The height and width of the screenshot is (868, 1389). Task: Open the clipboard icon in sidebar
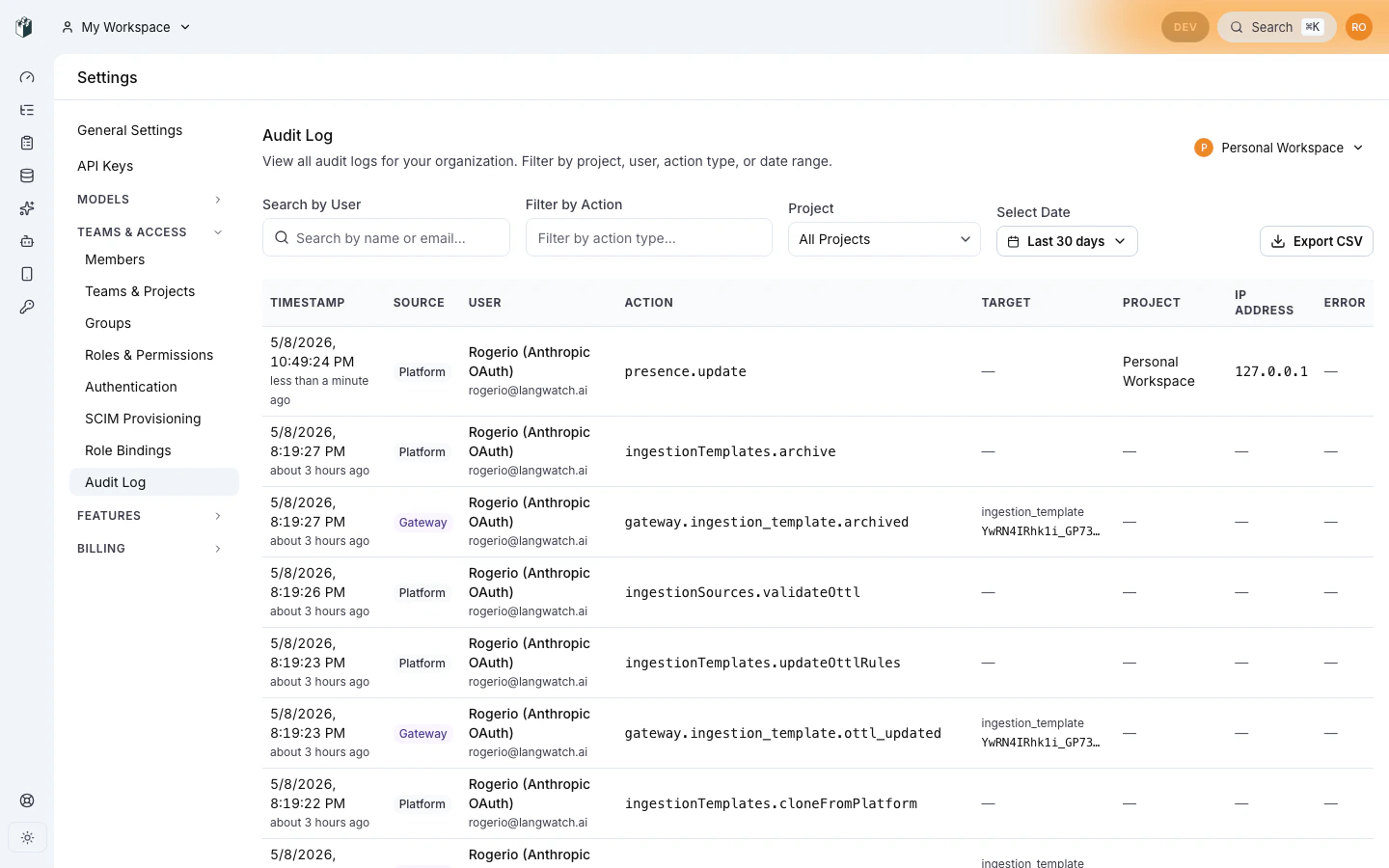coord(27,143)
